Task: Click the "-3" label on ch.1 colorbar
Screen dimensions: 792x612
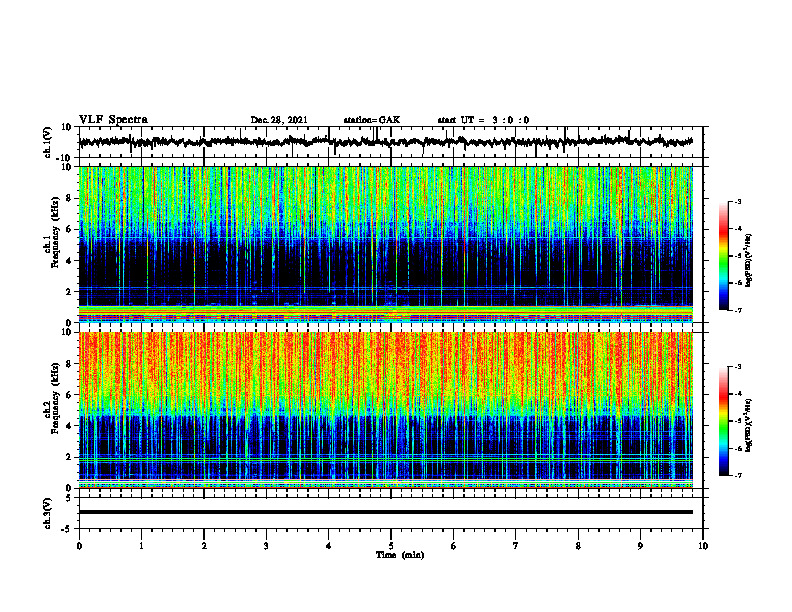Action: (738, 201)
